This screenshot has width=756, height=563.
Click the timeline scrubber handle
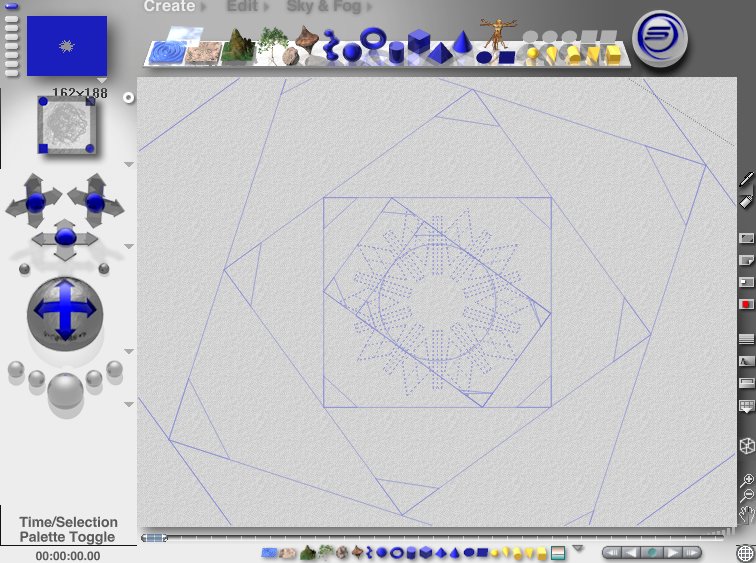pyautogui.click(x=154, y=537)
